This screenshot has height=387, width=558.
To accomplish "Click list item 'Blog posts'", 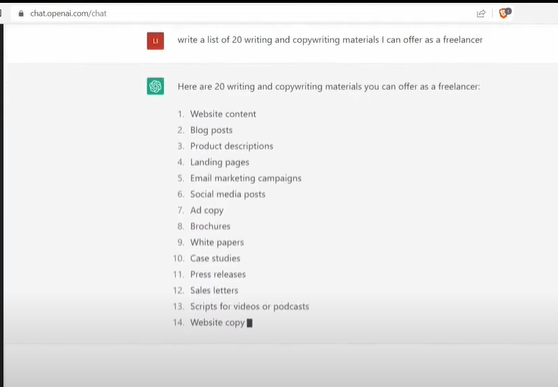I will coord(211,130).
